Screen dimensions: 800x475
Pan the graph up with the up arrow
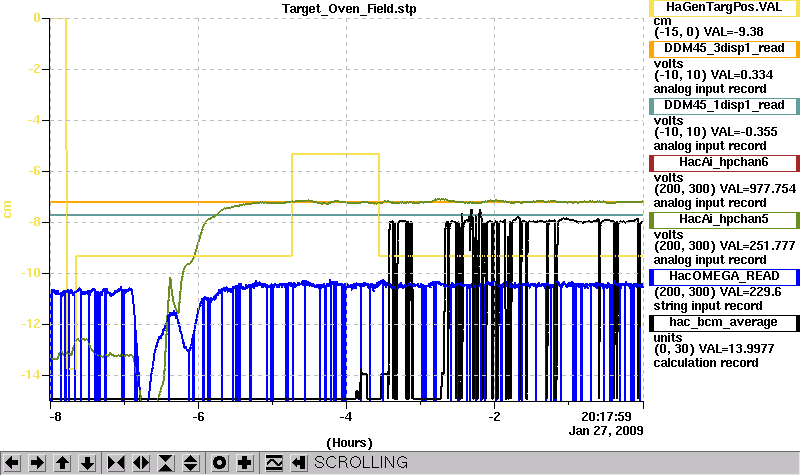[x=62, y=463]
